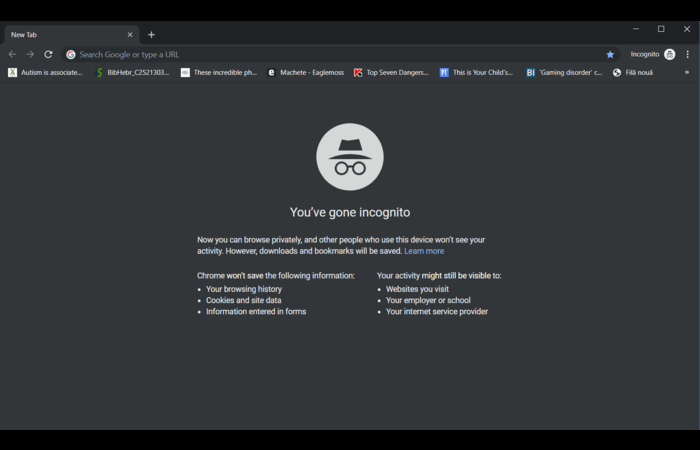Click the You've gone incognito heading
The width and height of the screenshot is (700, 450).
[350, 212]
